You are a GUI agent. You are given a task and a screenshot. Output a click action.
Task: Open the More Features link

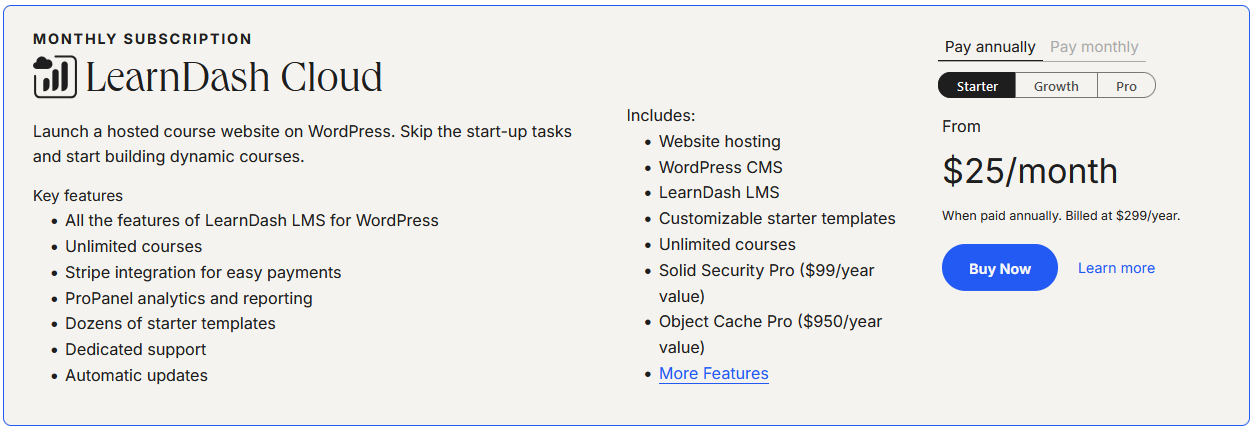714,374
